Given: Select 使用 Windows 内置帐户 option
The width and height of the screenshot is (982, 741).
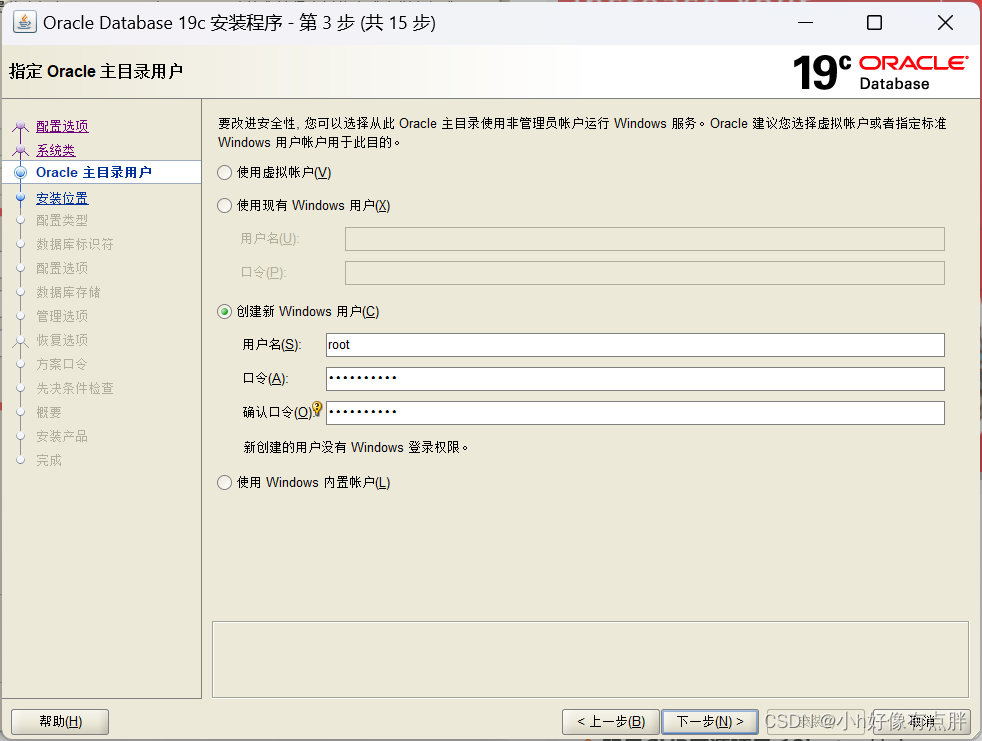Looking at the screenshot, I should 224,481.
